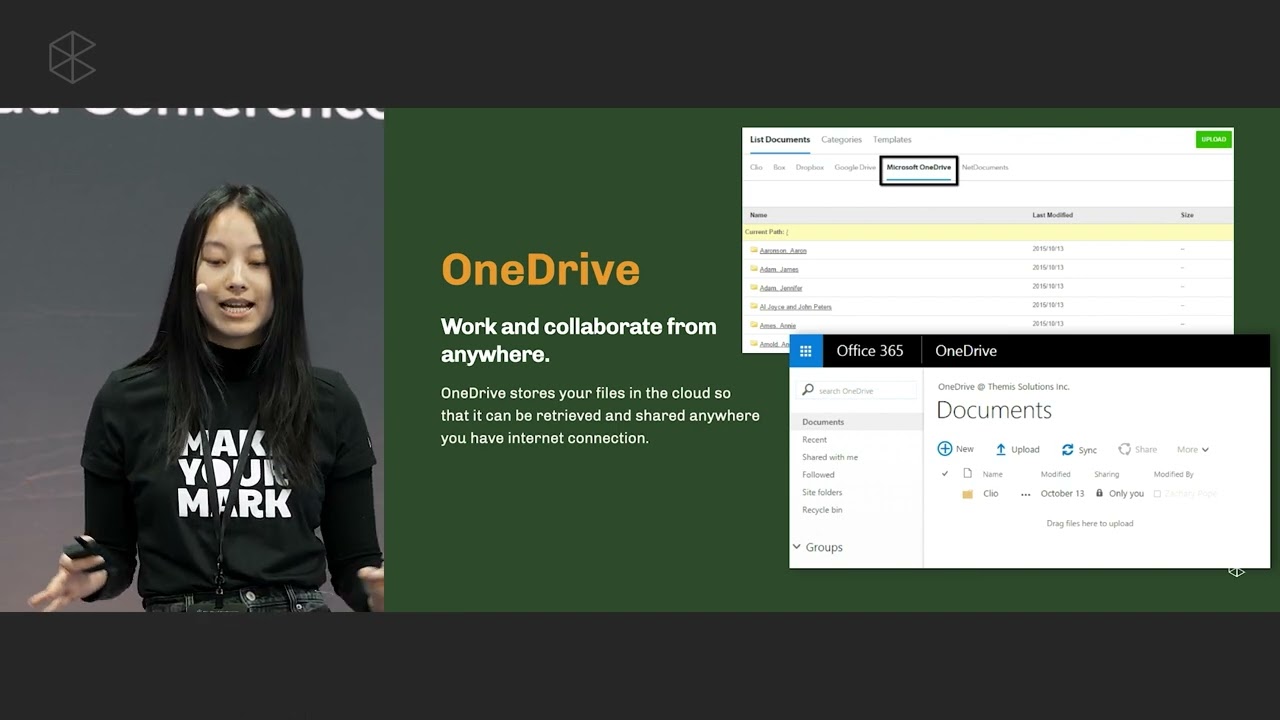Click the lock icon beside Only you
Viewport: 1280px width, 720px height.
(x=1099, y=493)
